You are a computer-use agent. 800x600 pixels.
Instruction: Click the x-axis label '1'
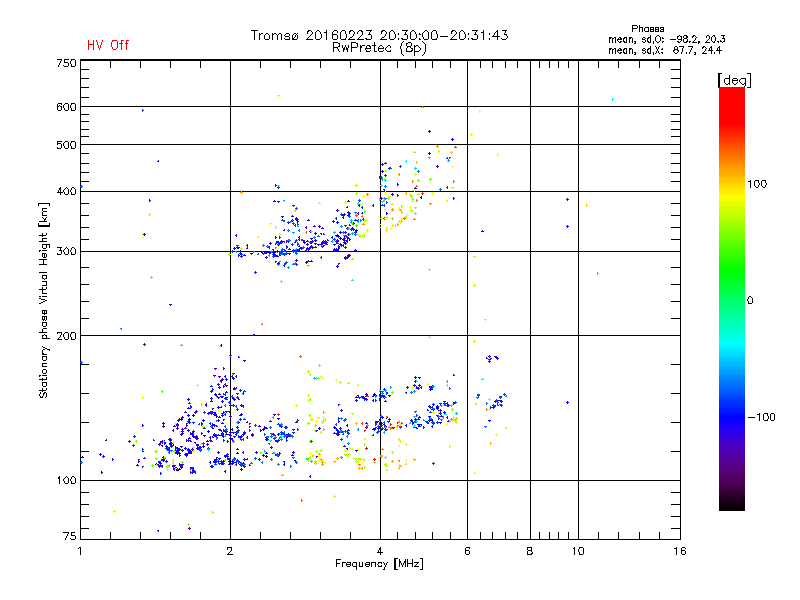pos(80,551)
